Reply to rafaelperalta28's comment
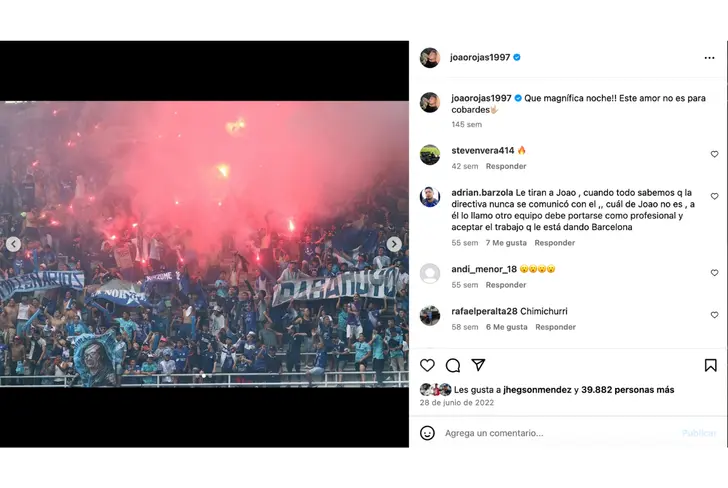The height and width of the screenshot is (488, 728). 555,327
